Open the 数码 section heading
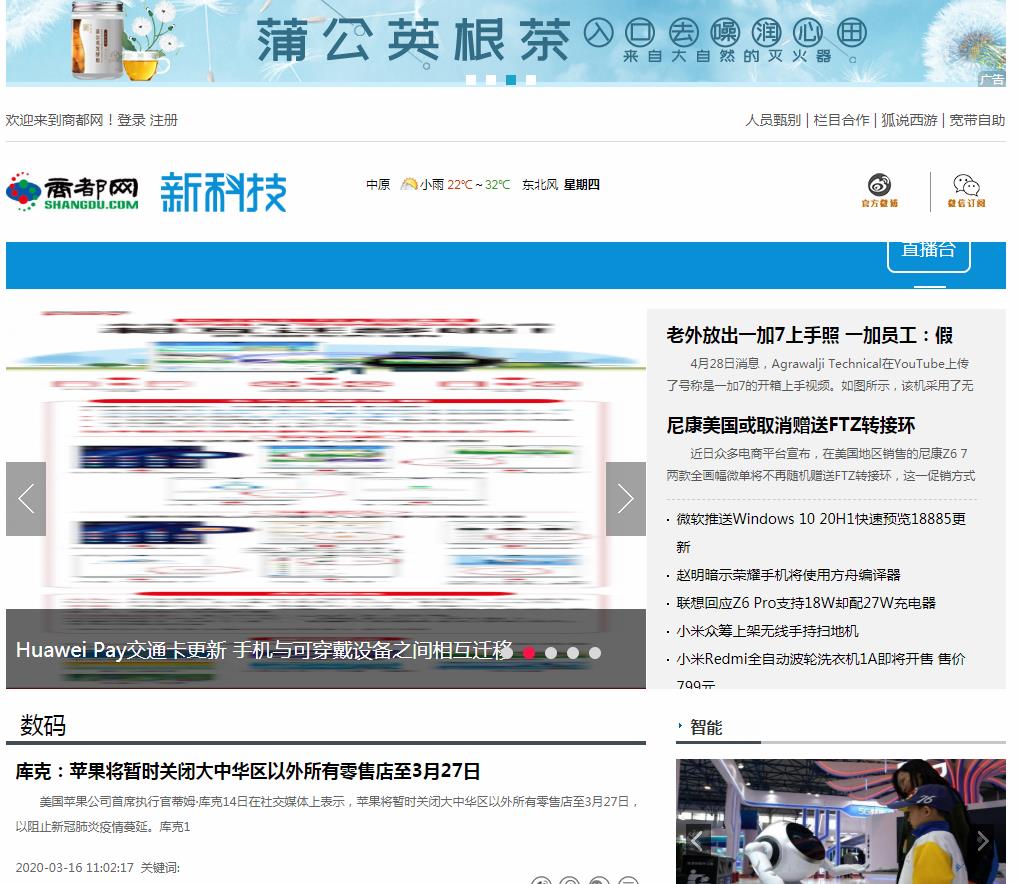Image resolution: width=1020 pixels, height=884 pixels. click(43, 725)
